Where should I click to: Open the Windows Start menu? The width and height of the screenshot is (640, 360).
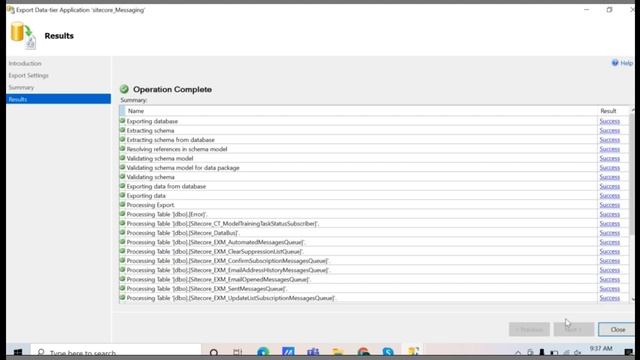pyautogui.click(x=18, y=352)
